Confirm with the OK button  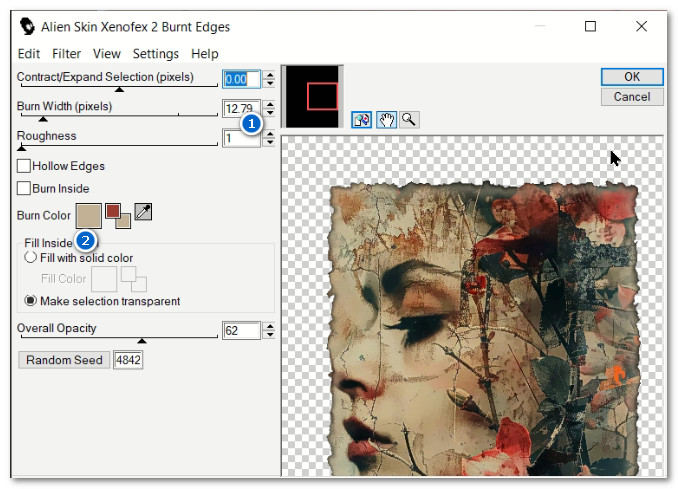coord(632,77)
